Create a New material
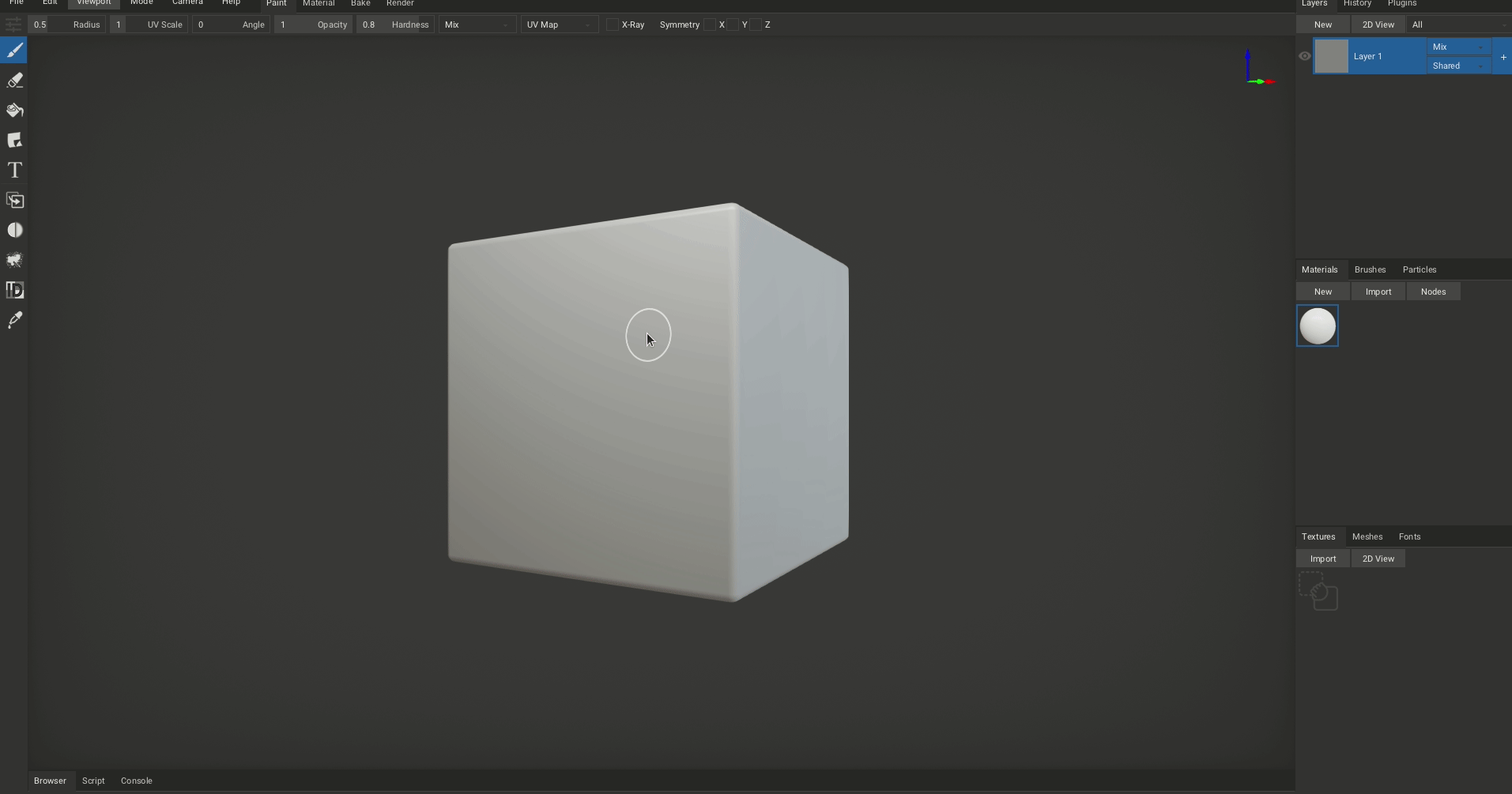 [x=1323, y=292]
